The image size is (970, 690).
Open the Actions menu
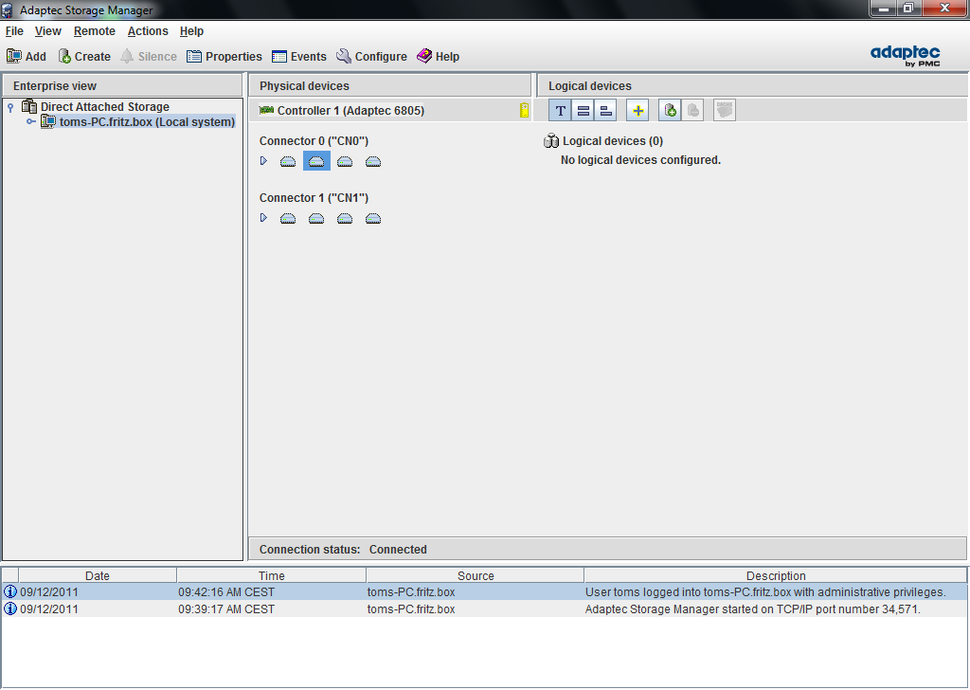[148, 31]
